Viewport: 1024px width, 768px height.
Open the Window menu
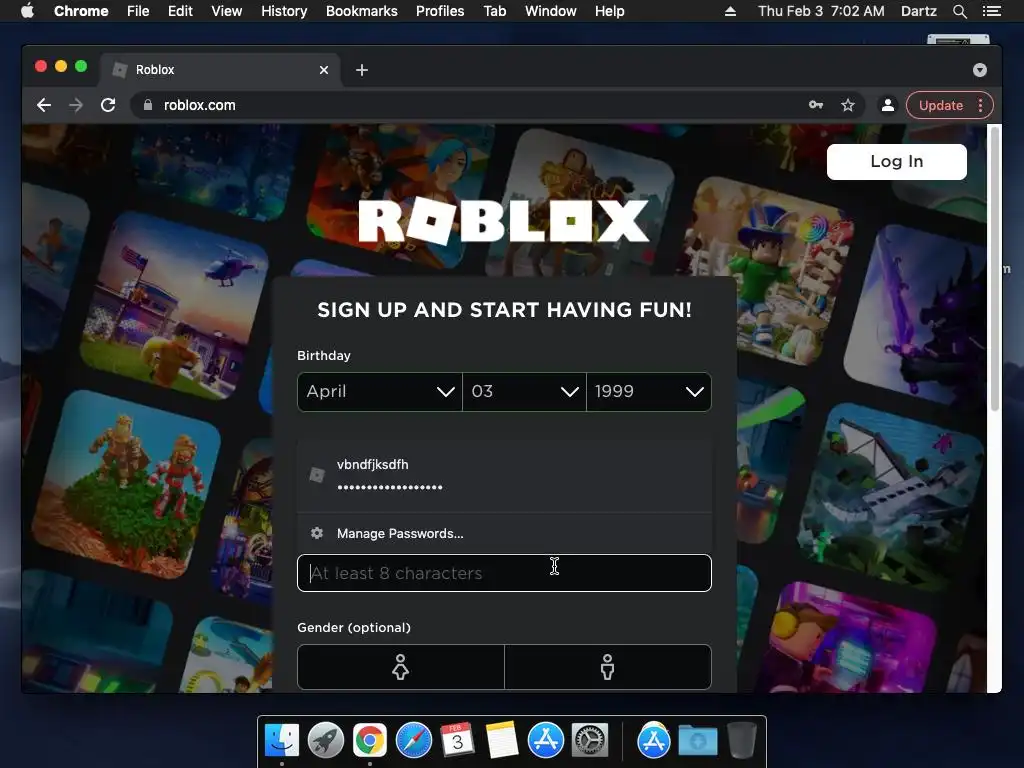click(x=551, y=11)
